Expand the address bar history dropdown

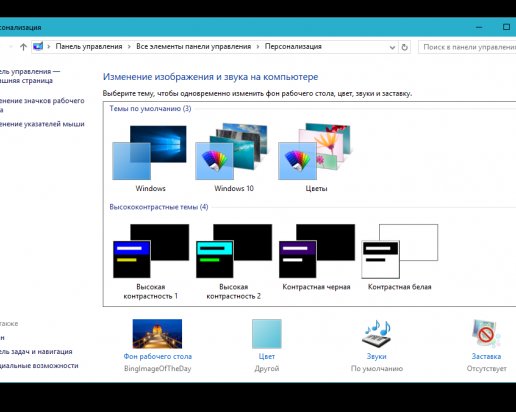coord(392,47)
